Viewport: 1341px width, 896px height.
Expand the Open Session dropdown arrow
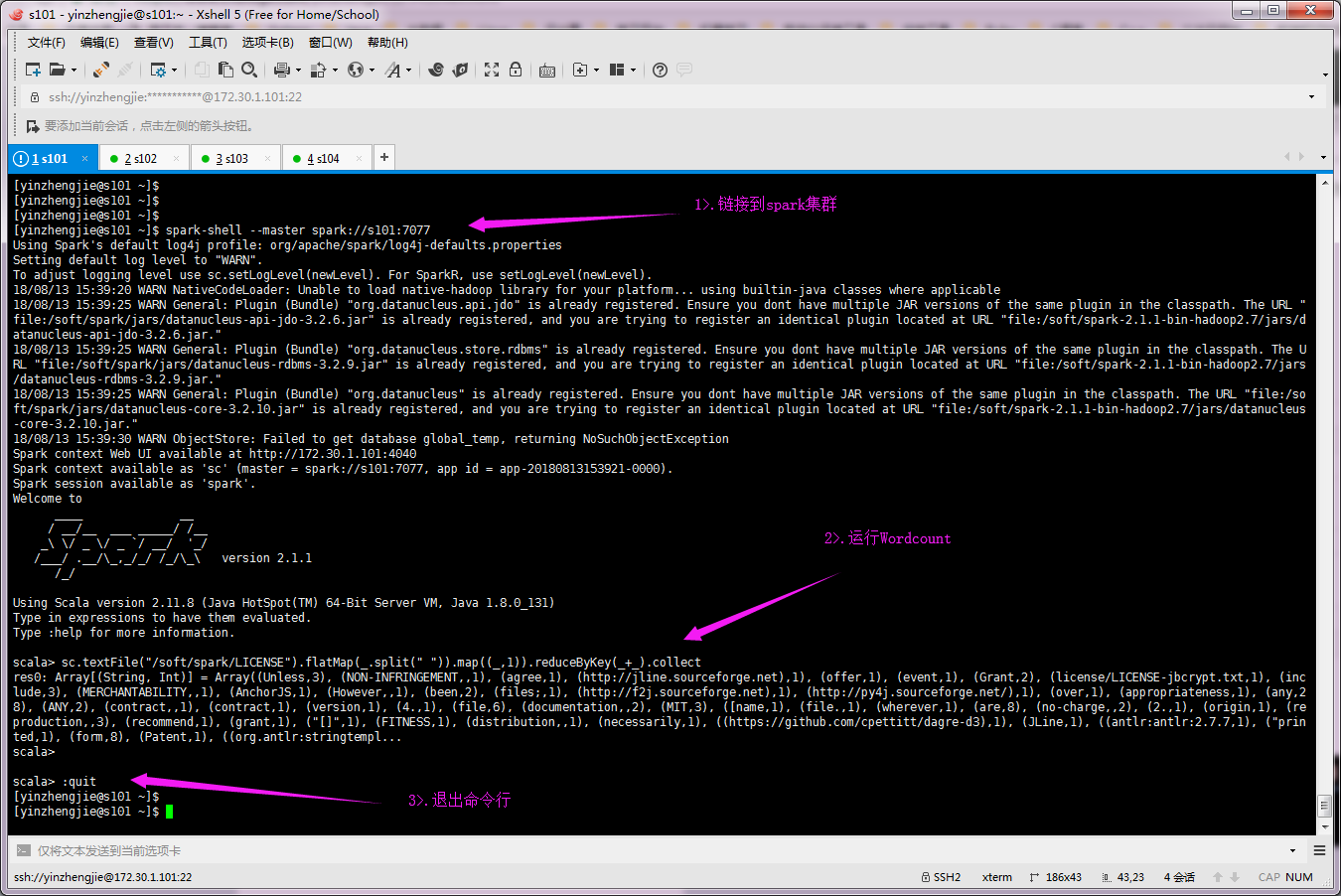74,70
